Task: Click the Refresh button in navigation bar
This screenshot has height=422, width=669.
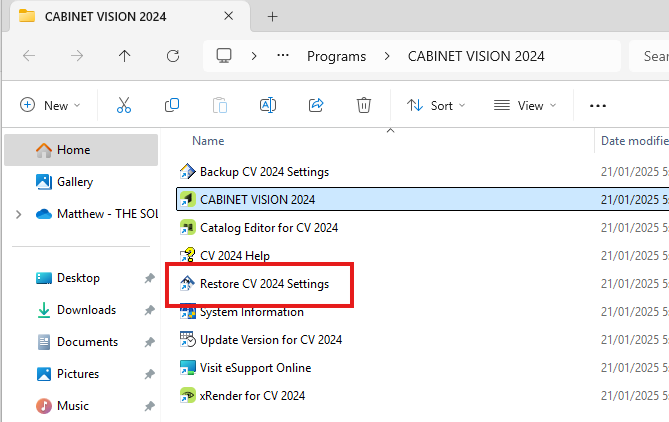Action: coord(173,56)
